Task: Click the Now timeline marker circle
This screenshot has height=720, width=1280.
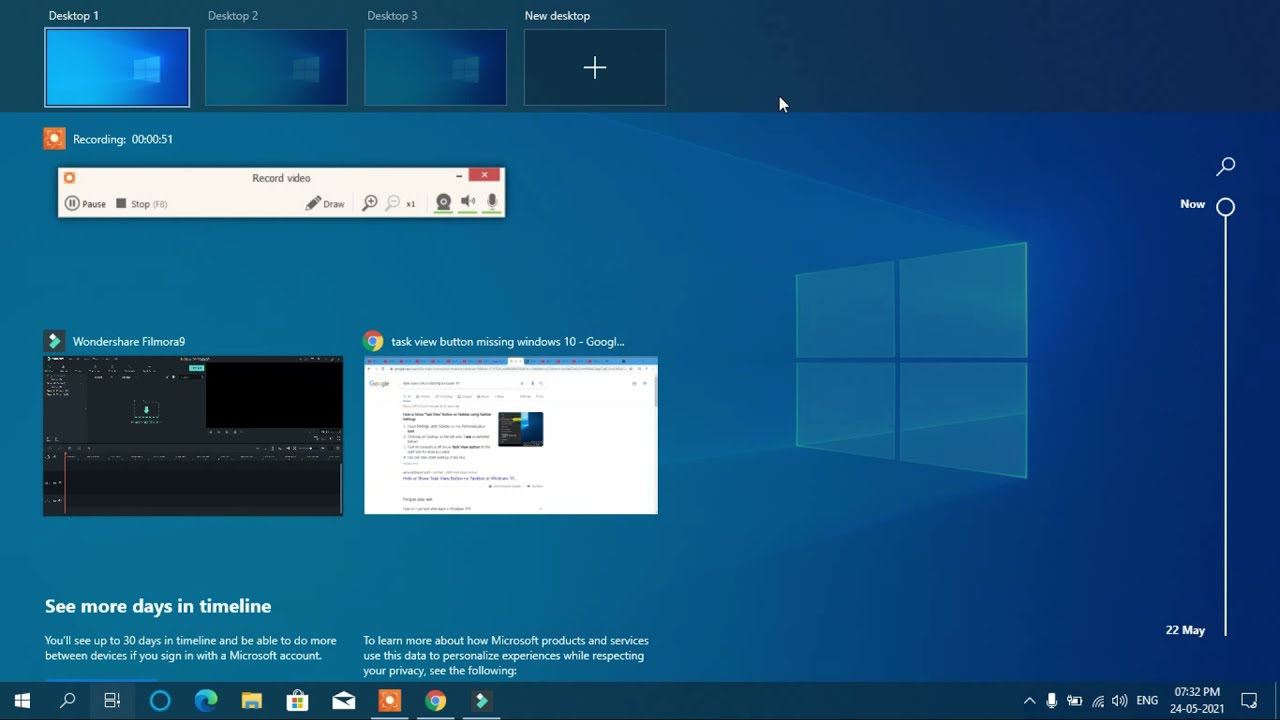Action: tap(1226, 207)
